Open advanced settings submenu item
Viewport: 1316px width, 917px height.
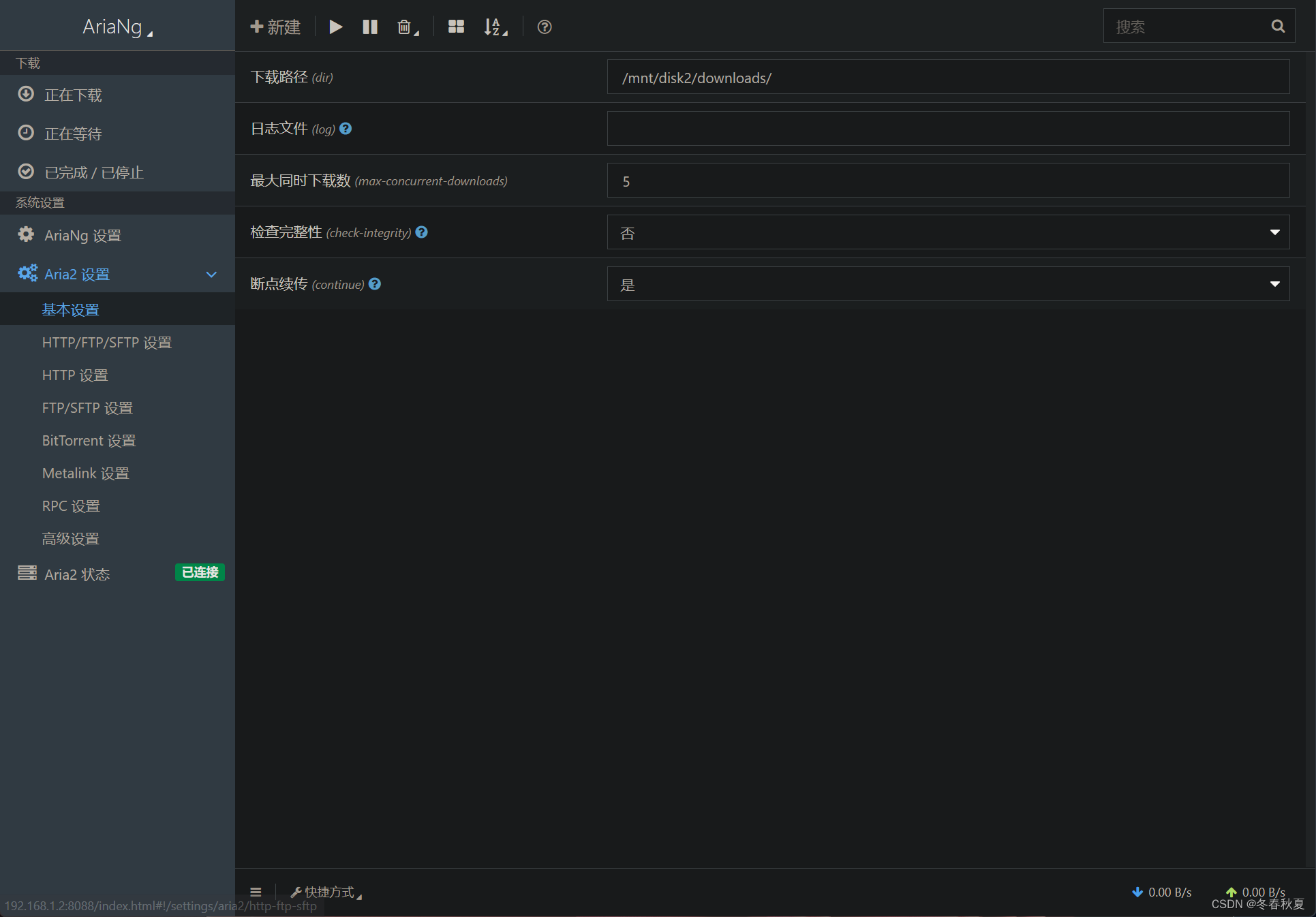(x=117, y=538)
